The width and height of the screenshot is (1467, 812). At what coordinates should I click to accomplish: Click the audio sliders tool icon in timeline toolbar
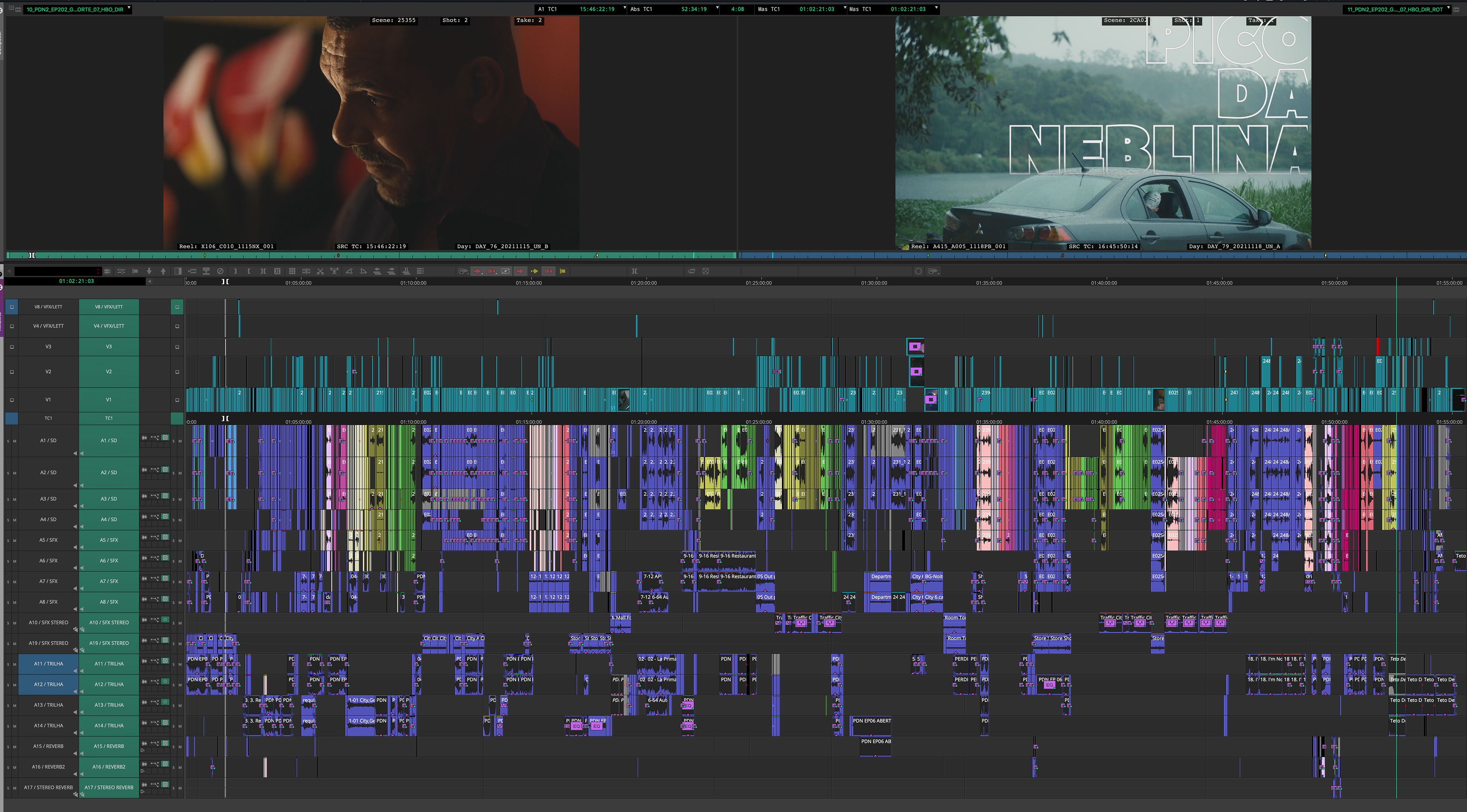click(x=121, y=271)
